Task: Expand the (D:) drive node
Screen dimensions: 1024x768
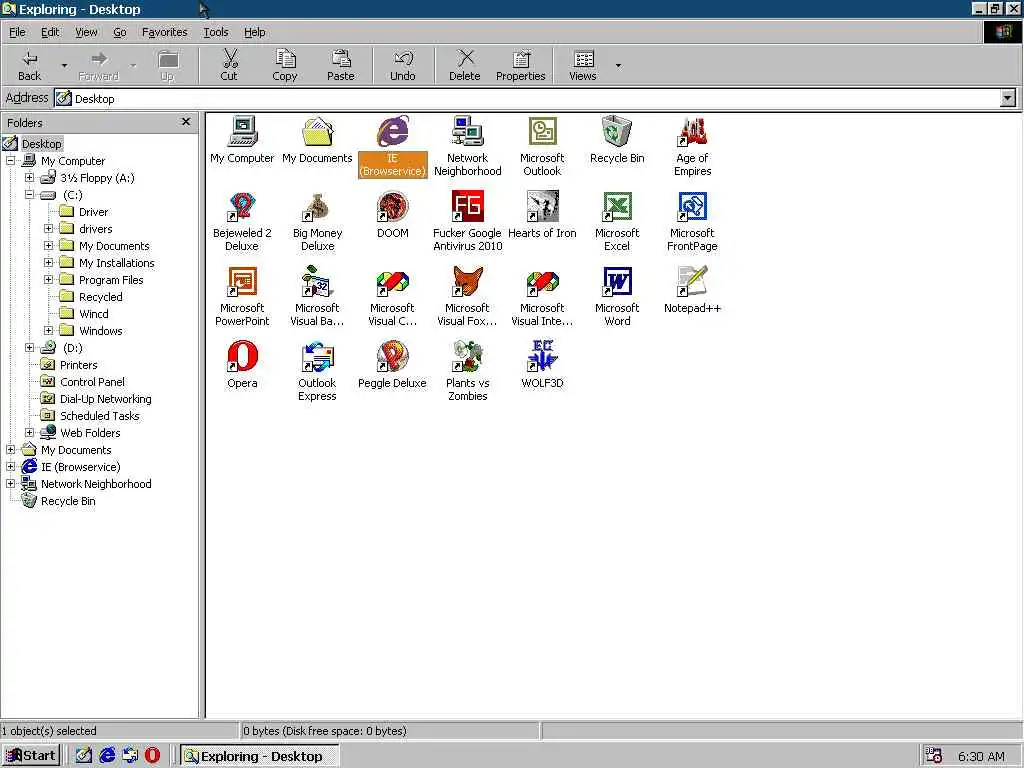Action: tap(29, 347)
